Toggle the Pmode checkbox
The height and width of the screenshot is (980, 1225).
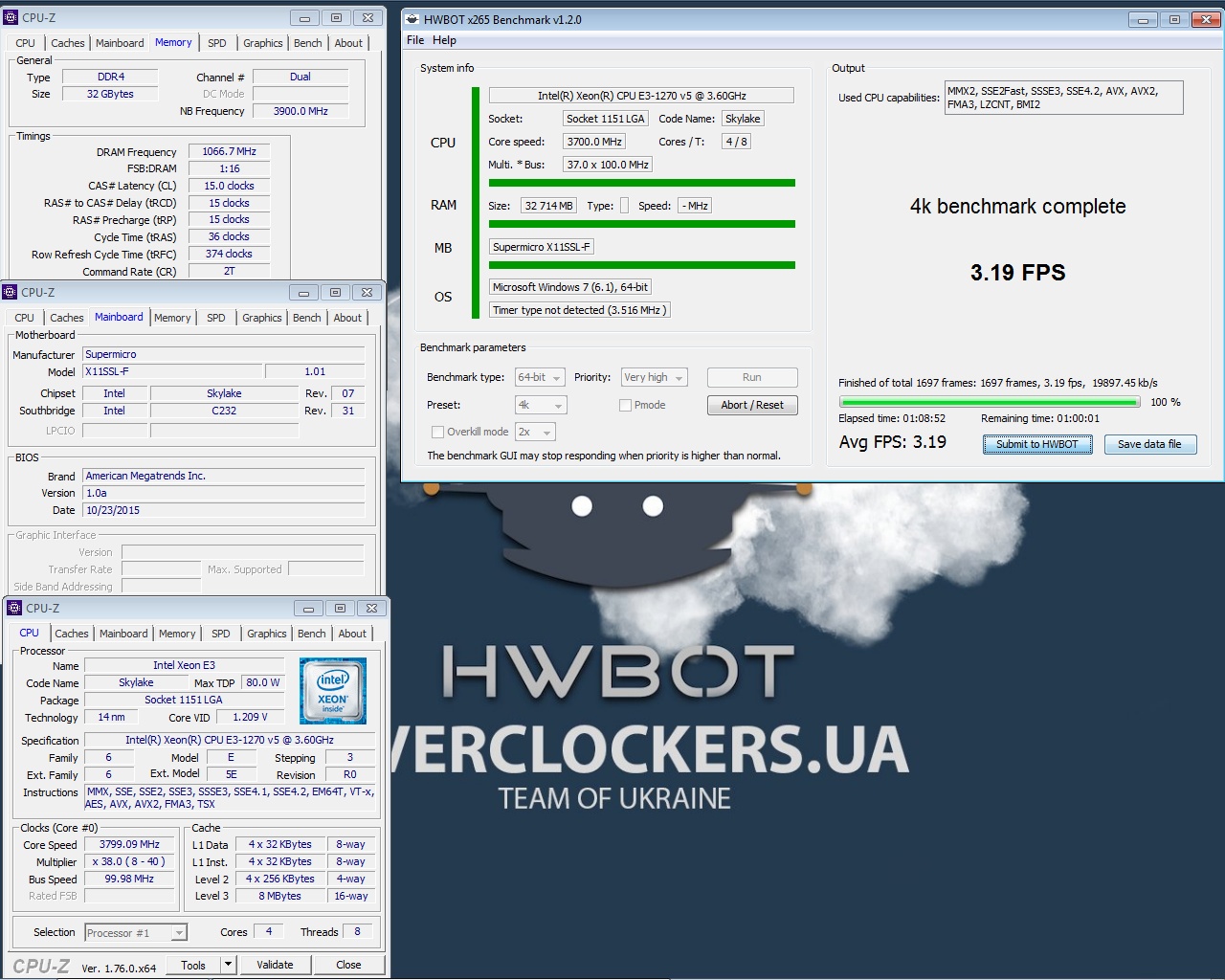click(625, 405)
